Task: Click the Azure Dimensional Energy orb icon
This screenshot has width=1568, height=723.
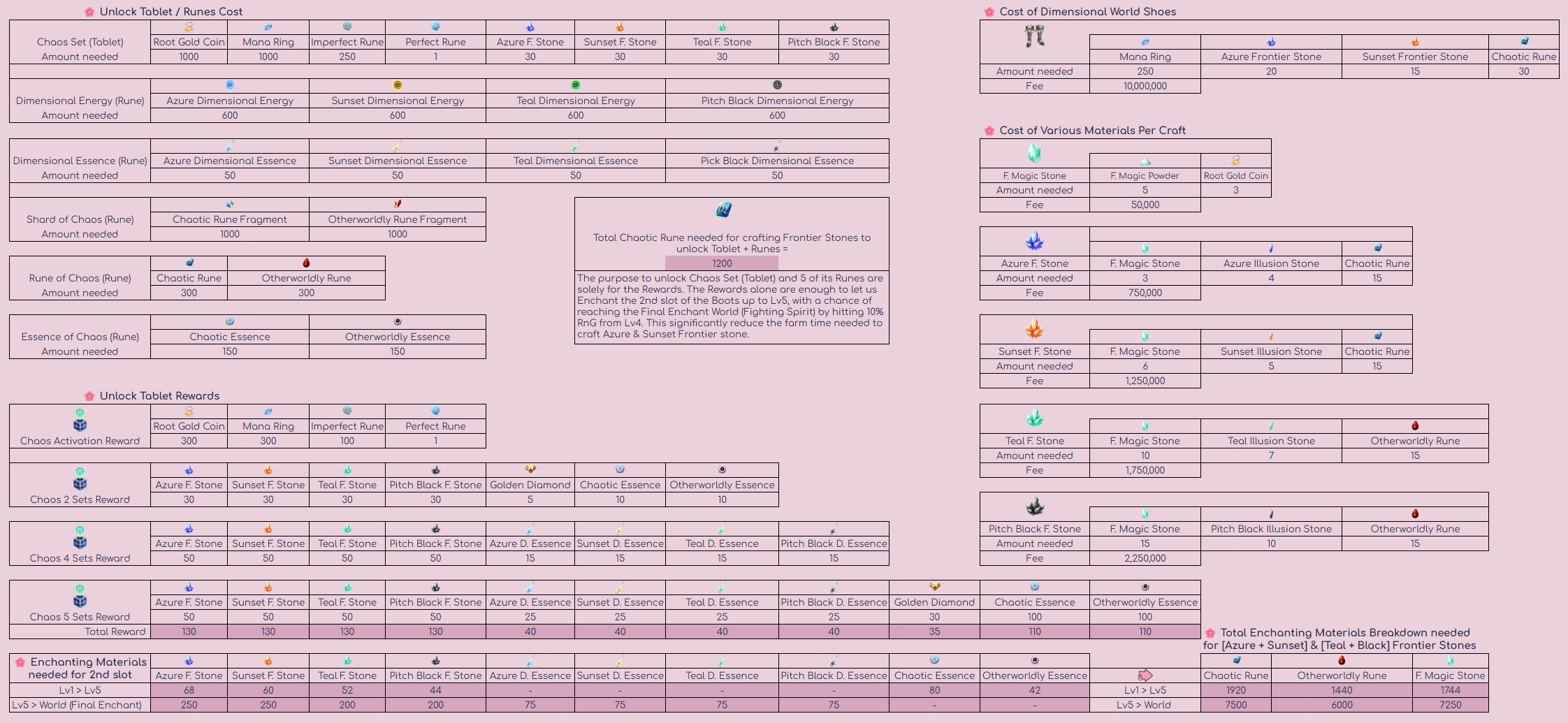Action: (230, 85)
